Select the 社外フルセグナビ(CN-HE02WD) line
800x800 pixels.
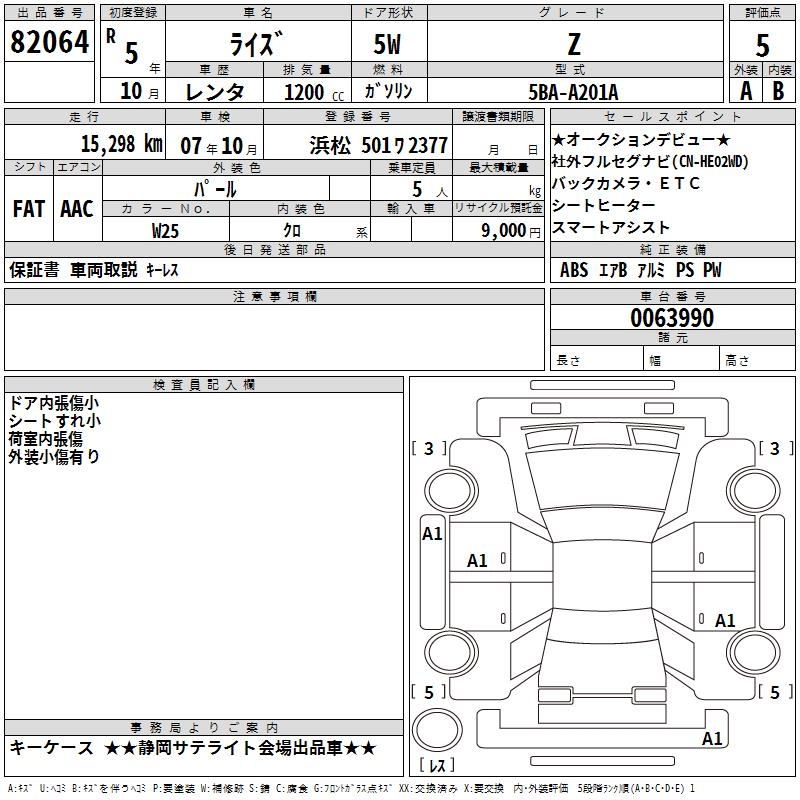pos(650,162)
